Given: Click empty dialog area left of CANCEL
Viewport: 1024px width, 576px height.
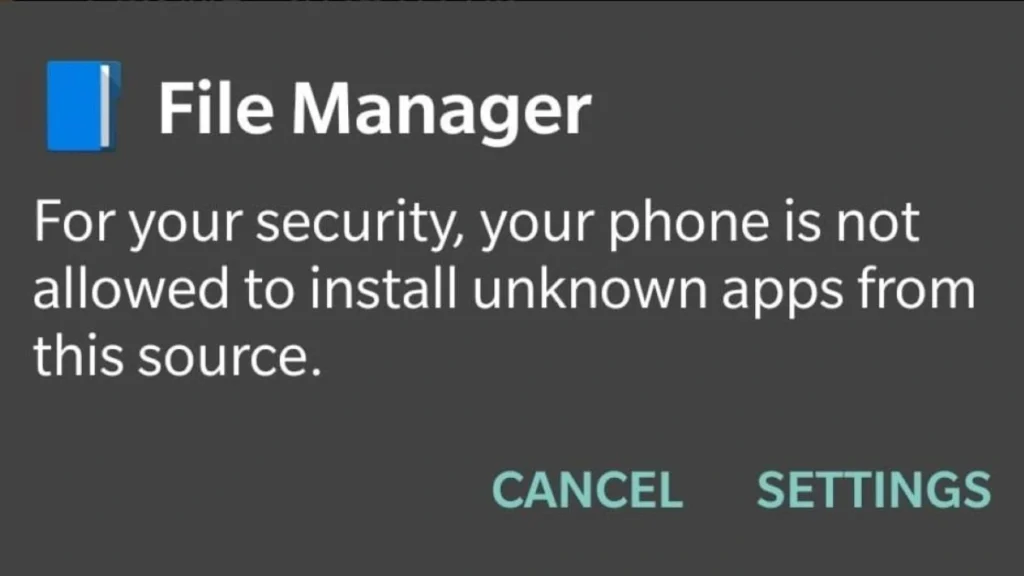Looking at the screenshot, I should coord(248,490).
